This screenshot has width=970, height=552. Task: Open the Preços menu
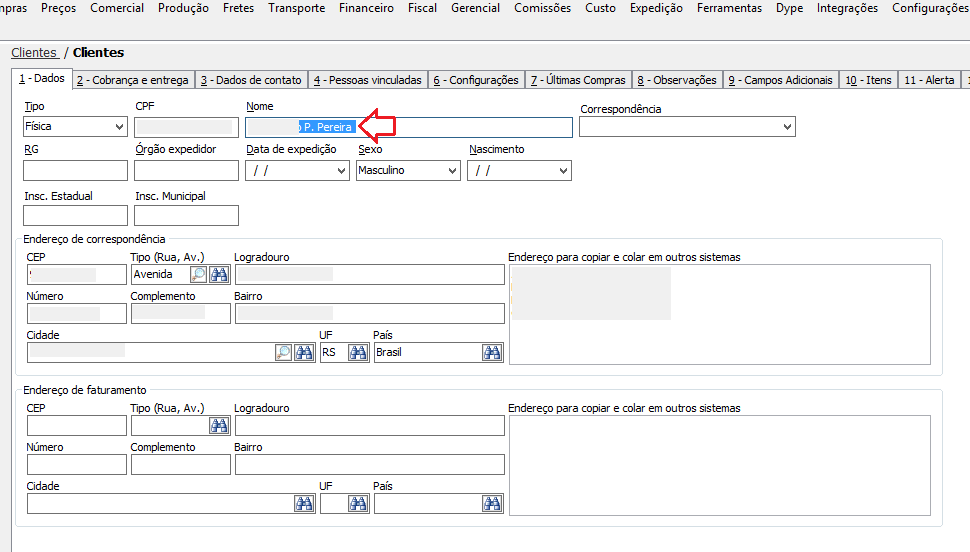point(59,8)
